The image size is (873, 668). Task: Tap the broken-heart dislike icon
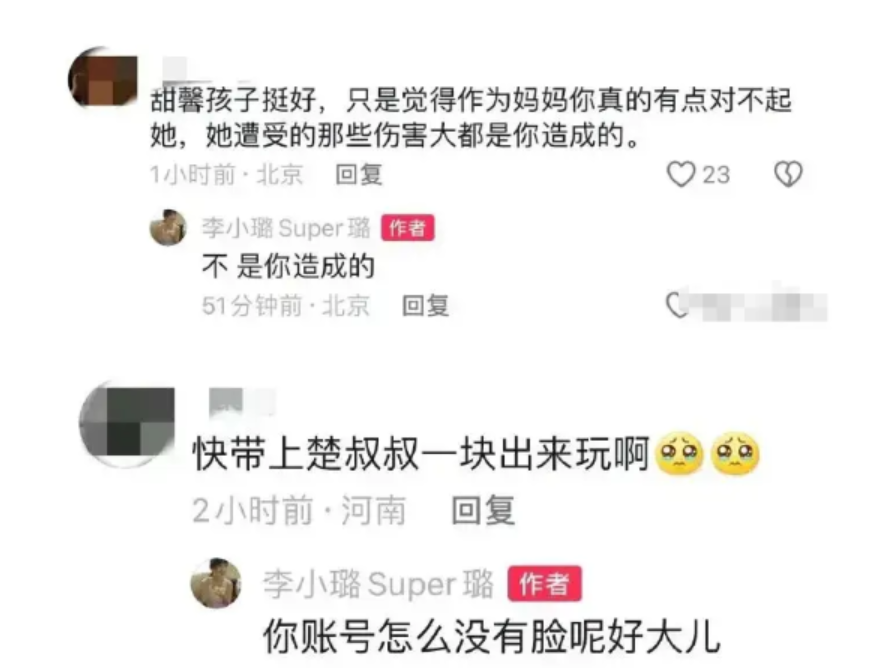coord(788,174)
